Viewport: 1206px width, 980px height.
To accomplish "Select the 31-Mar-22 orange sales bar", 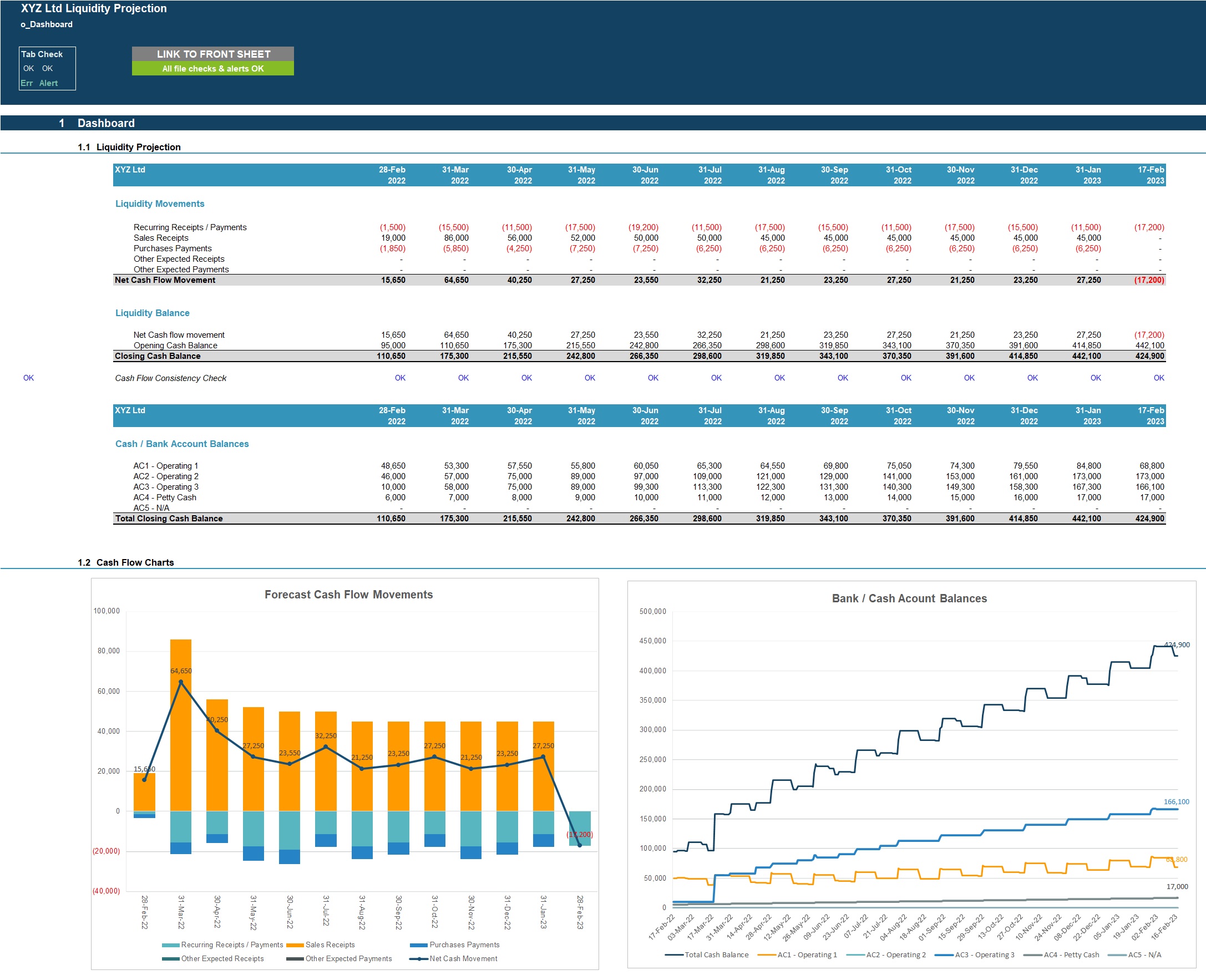I will 181,751.
